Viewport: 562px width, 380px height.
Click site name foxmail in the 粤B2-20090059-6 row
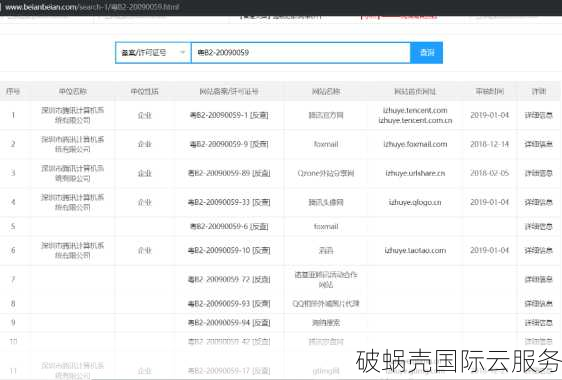tap(326, 226)
